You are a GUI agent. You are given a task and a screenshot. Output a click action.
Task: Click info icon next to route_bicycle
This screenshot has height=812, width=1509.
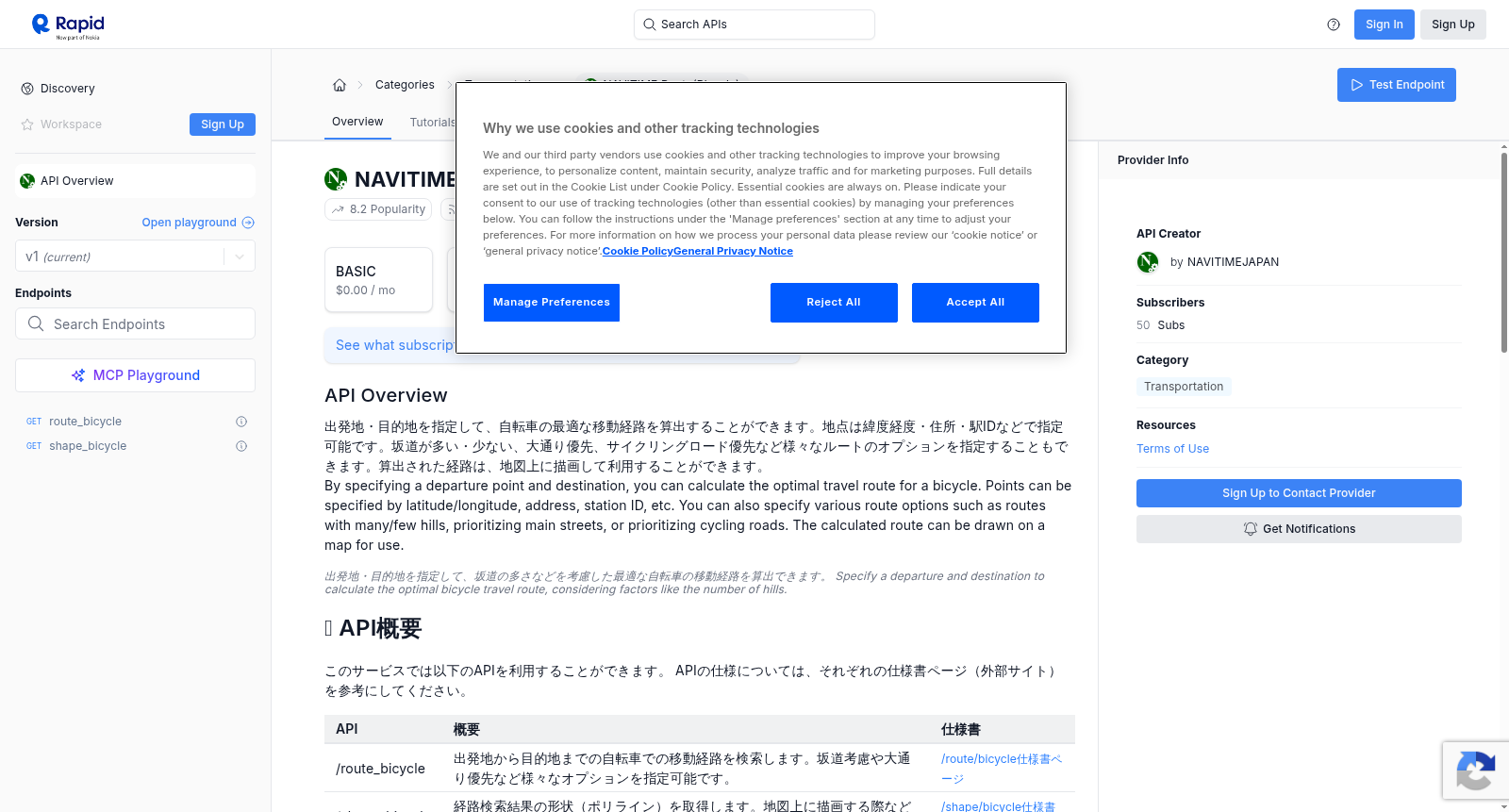coord(241,422)
